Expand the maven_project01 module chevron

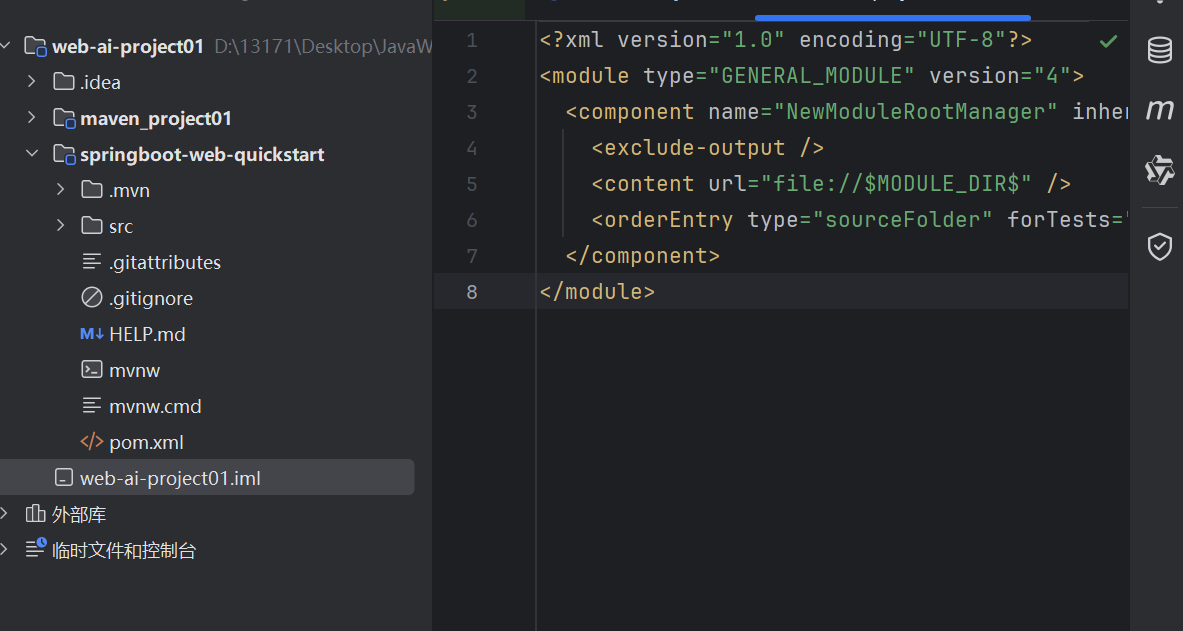[x=32, y=117]
